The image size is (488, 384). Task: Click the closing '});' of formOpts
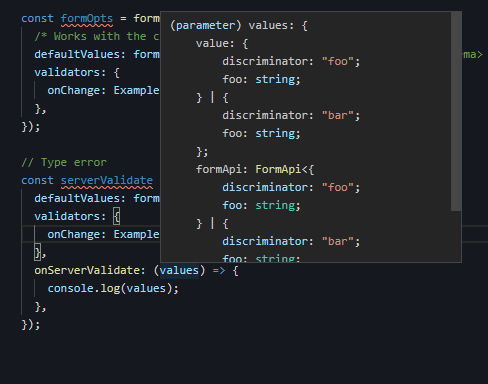click(31, 126)
